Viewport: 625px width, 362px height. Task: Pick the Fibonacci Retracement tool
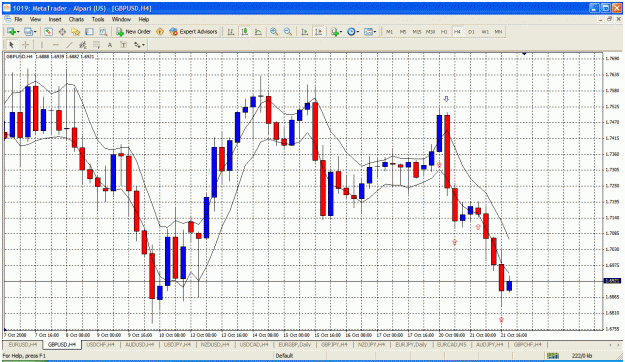pyautogui.click(x=96, y=45)
